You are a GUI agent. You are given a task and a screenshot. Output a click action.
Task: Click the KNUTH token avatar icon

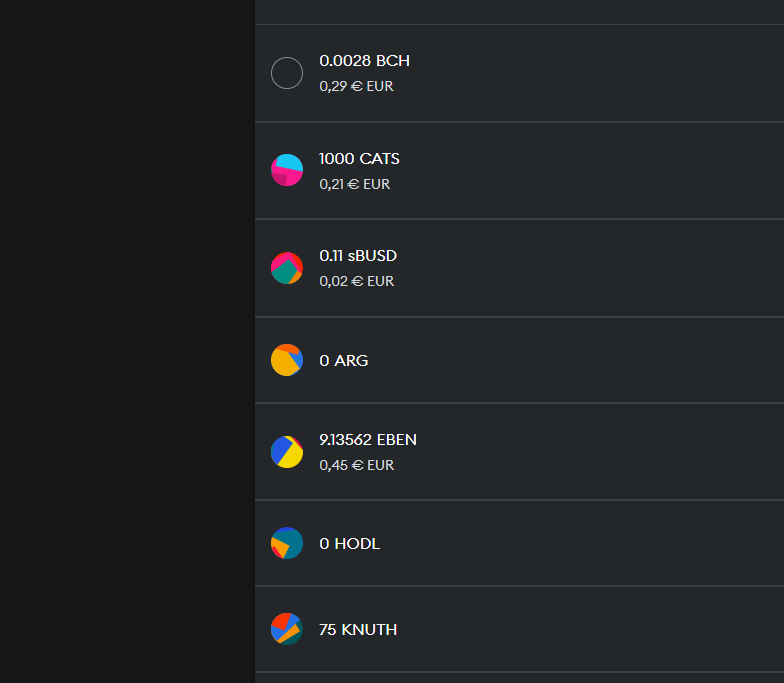point(286,629)
